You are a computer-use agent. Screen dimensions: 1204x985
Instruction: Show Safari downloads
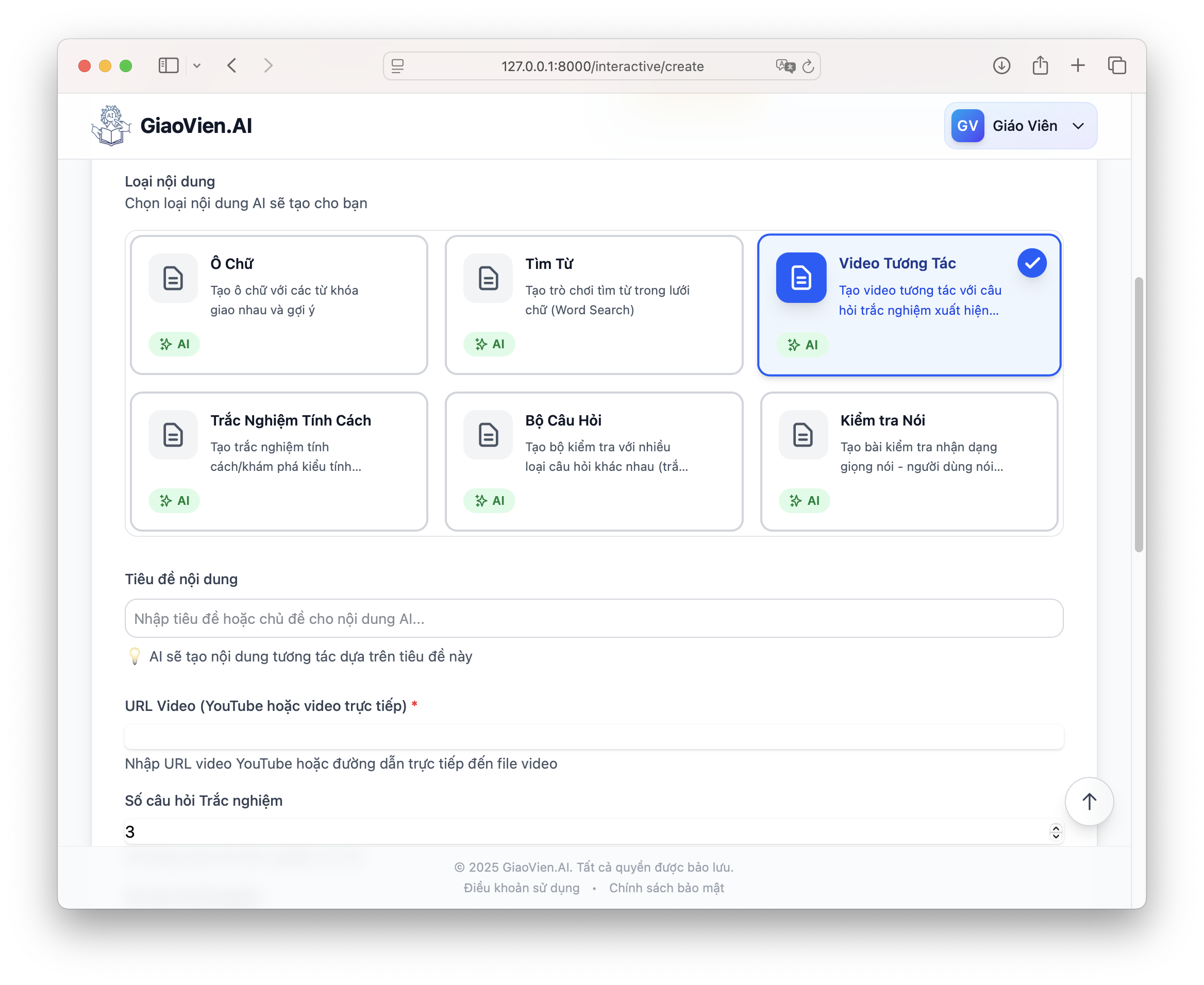tap(1001, 66)
